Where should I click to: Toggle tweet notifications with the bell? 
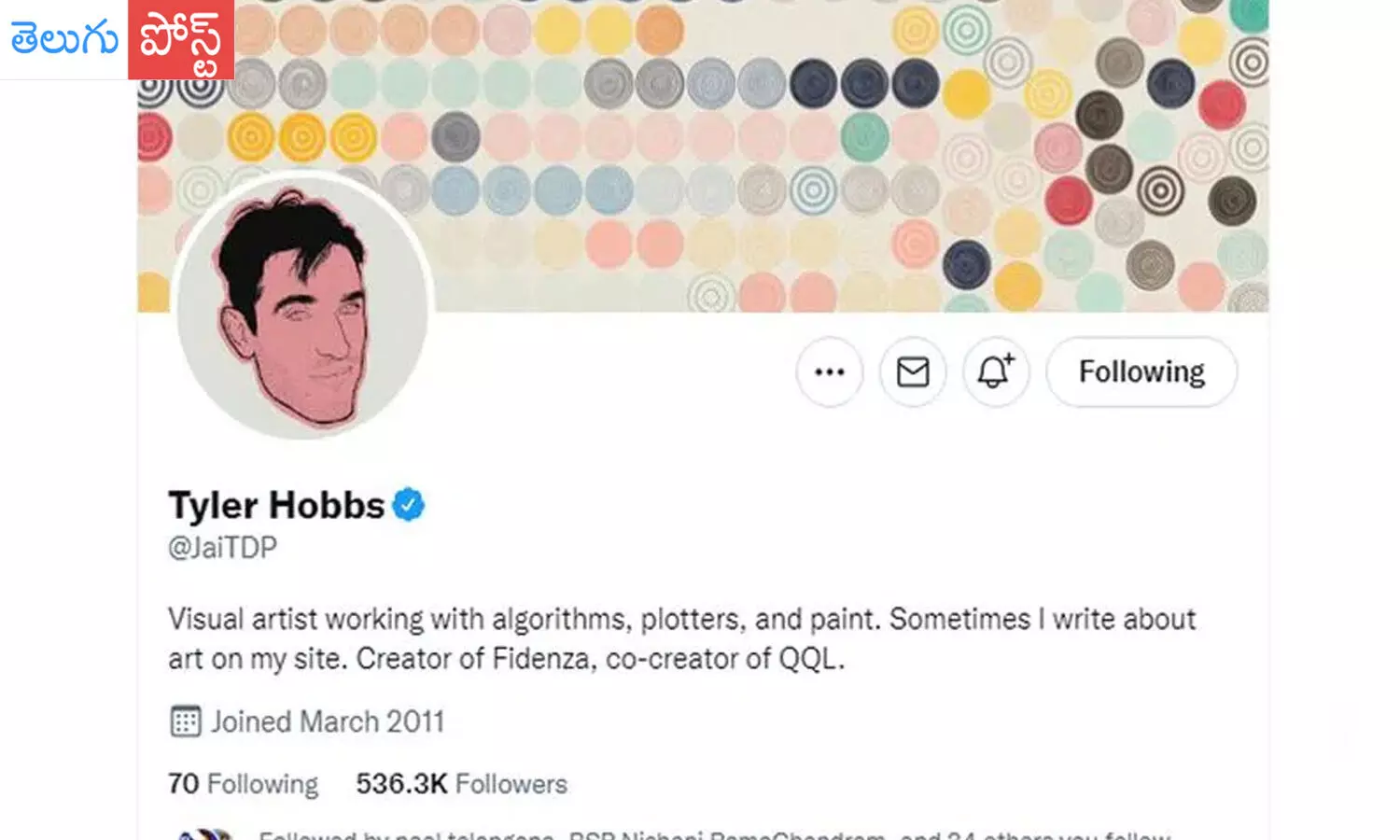point(995,371)
